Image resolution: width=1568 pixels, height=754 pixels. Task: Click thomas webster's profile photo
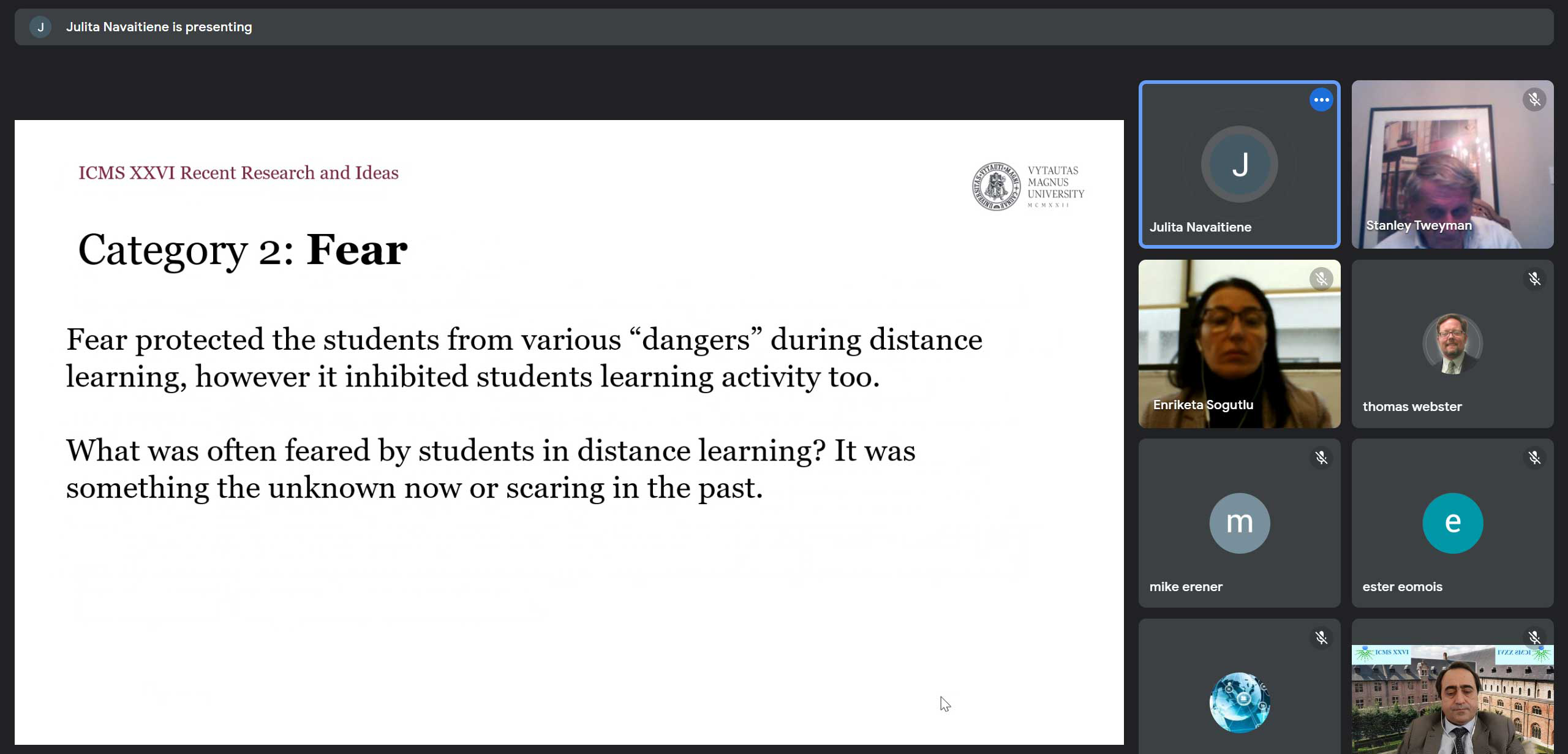(x=1452, y=344)
